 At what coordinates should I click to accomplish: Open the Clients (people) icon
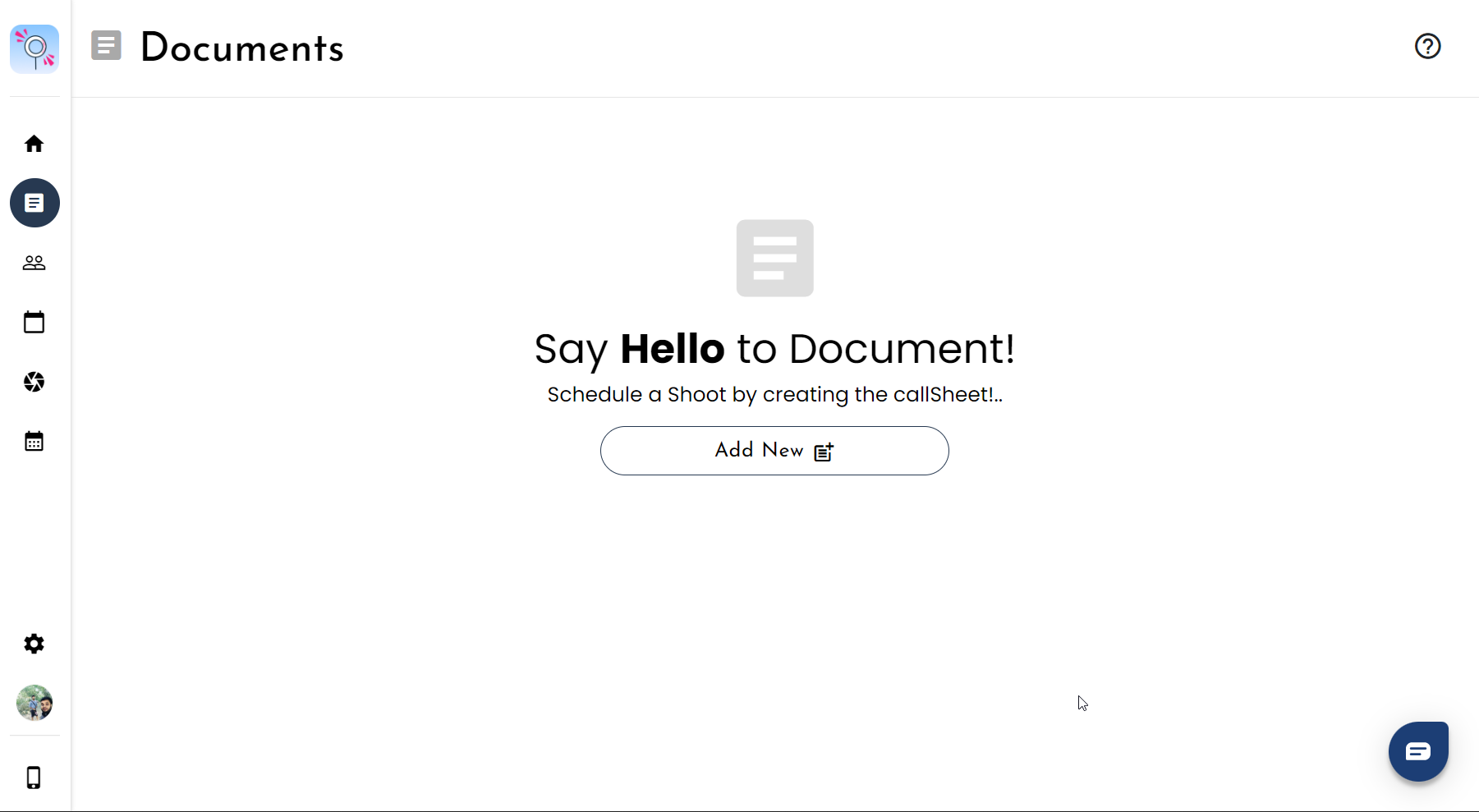tap(34, 262)
